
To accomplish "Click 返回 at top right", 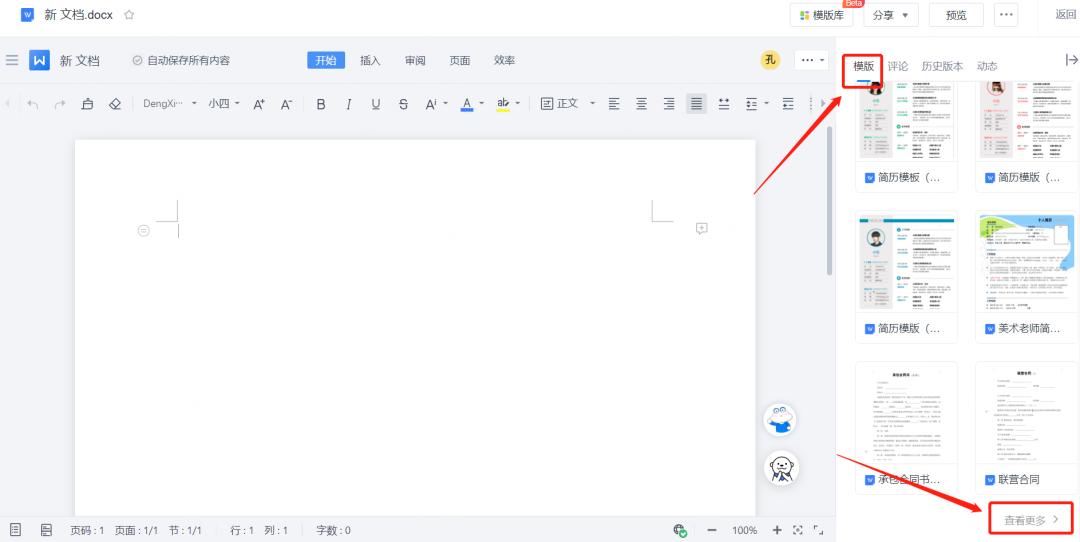I will 1066,14.
